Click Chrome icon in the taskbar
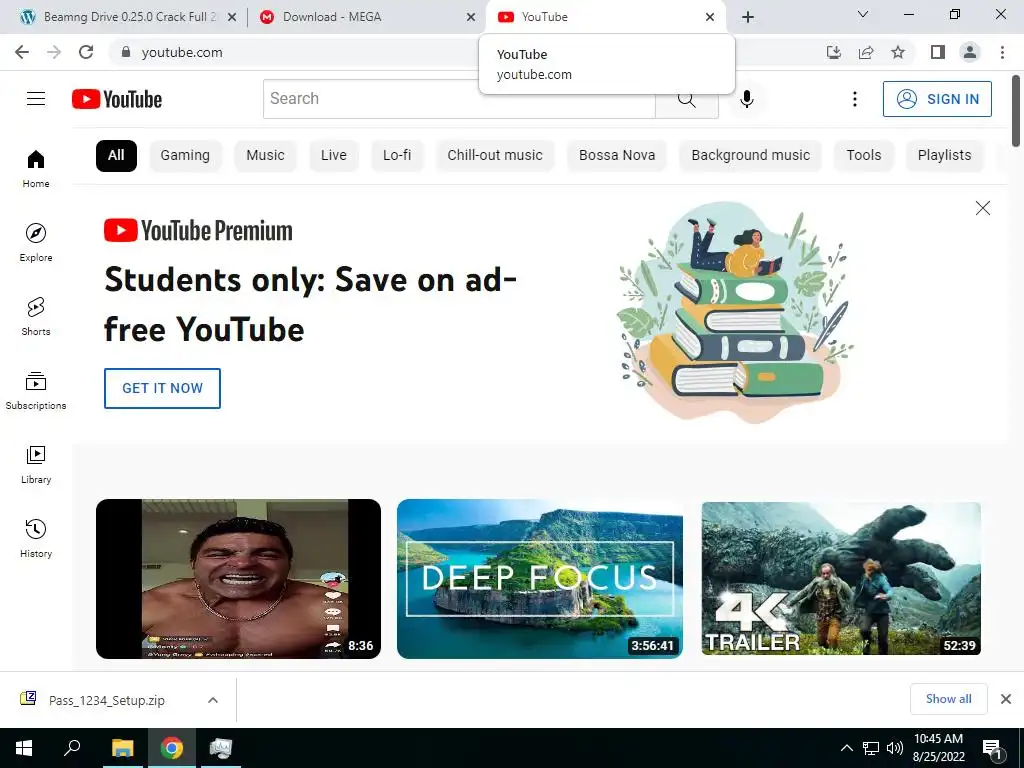 [x=172, y=748]
